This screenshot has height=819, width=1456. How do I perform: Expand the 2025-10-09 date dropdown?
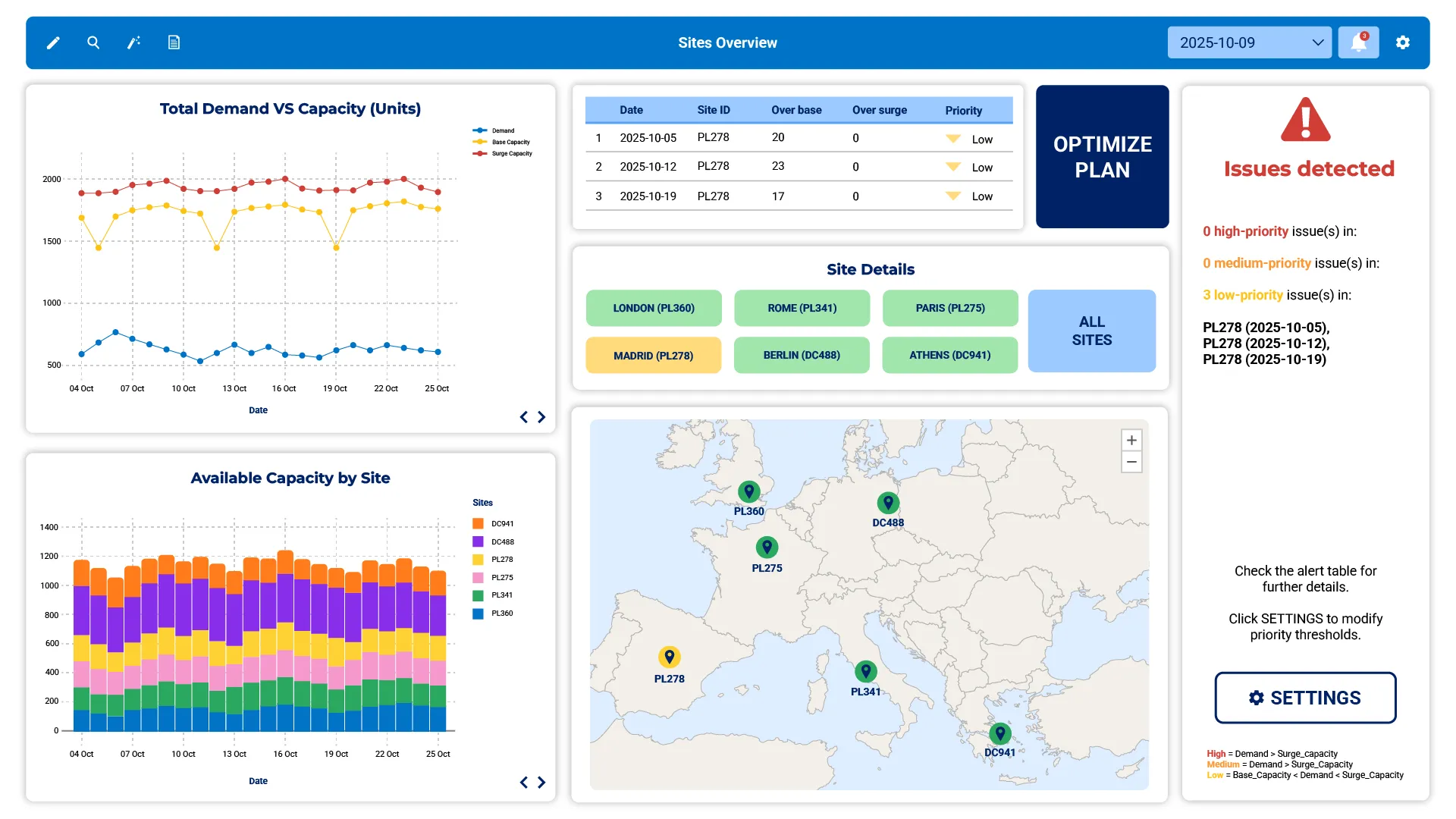point(1250,42)
